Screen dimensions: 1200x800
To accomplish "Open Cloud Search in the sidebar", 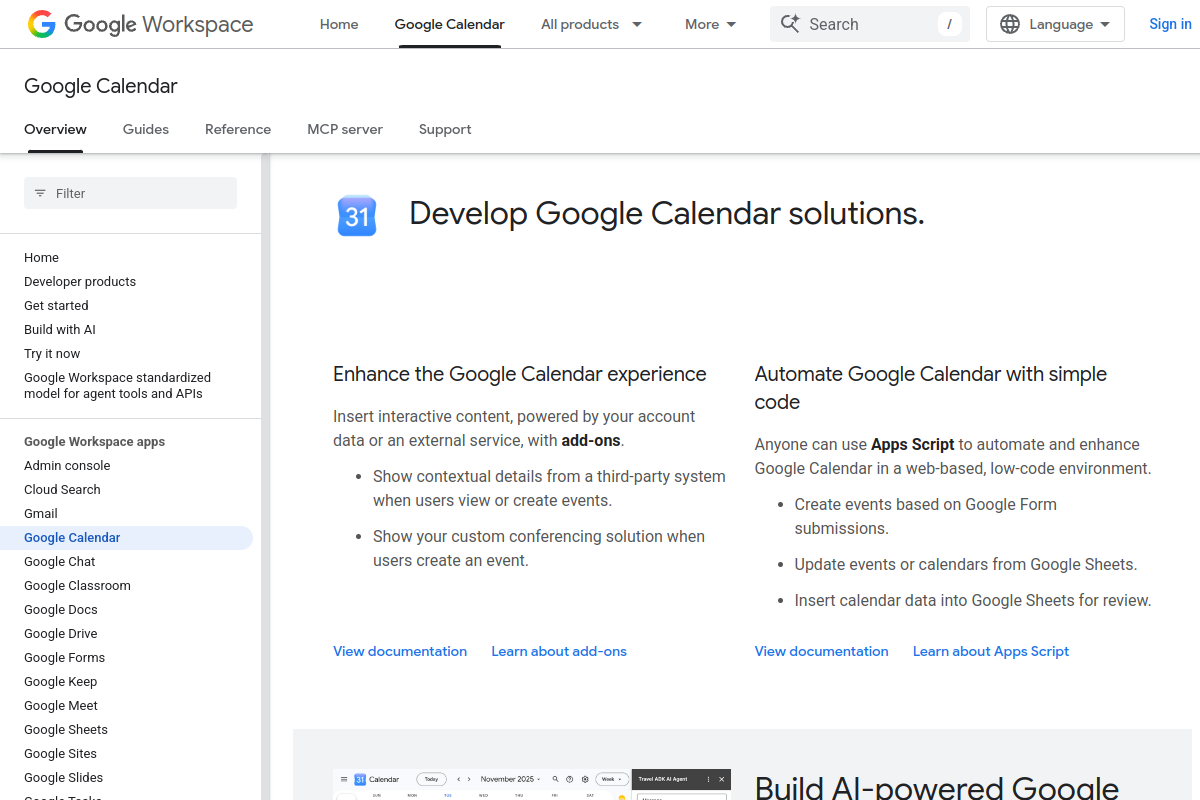I will point(62,489).
